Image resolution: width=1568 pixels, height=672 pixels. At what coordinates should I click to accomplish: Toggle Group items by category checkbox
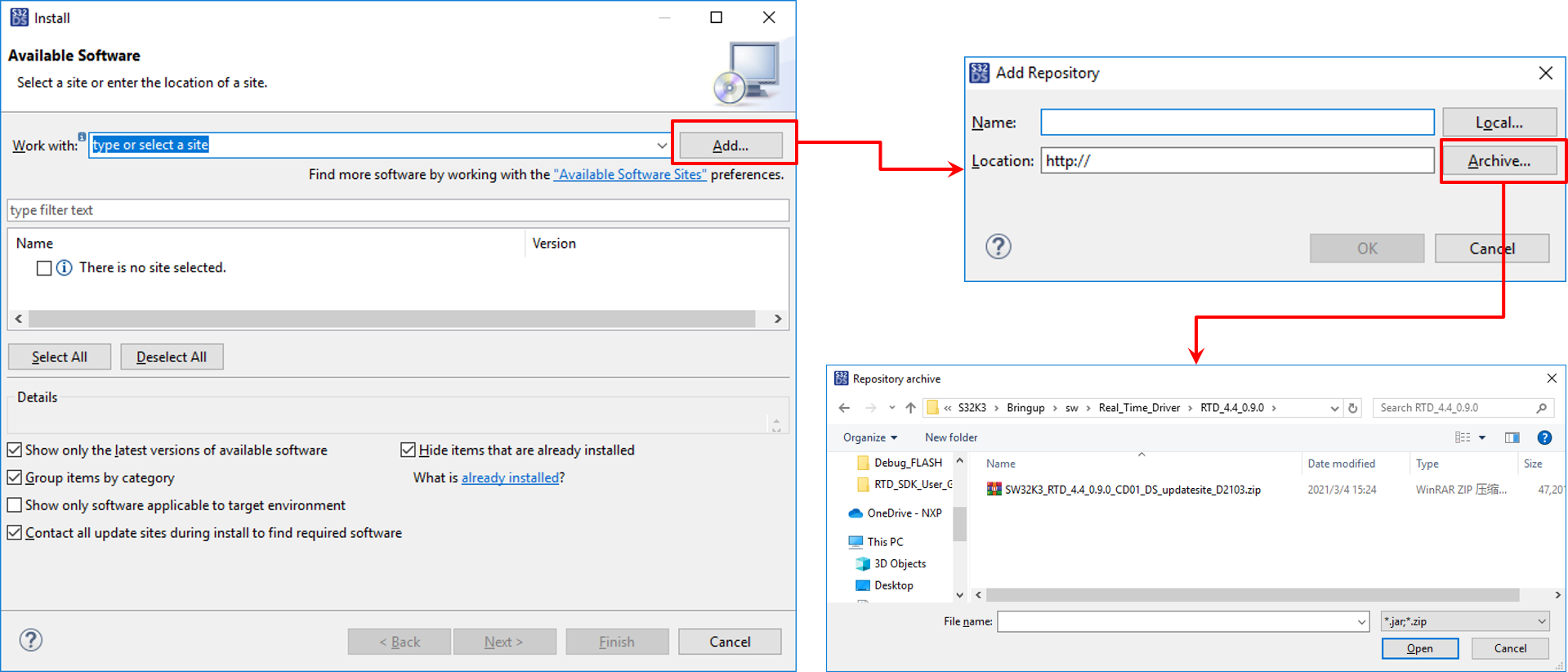(x=15, y=477)
